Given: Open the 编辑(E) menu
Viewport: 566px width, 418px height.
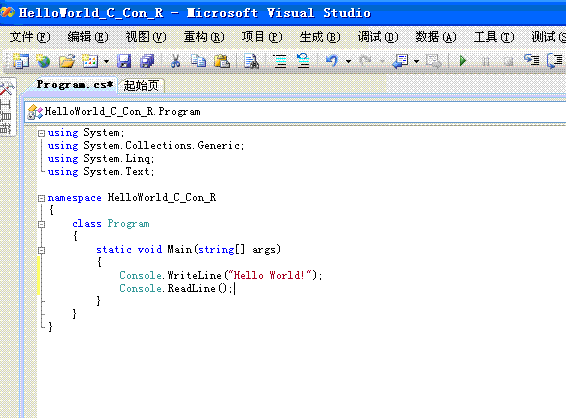Looking at the screenshot, I should [x=88, y=37].
